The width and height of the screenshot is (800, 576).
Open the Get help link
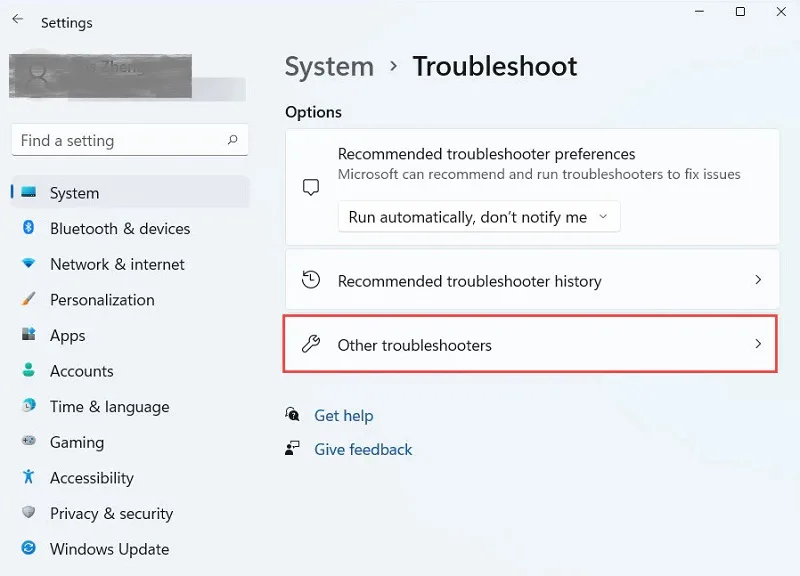(x=343, y=415)
